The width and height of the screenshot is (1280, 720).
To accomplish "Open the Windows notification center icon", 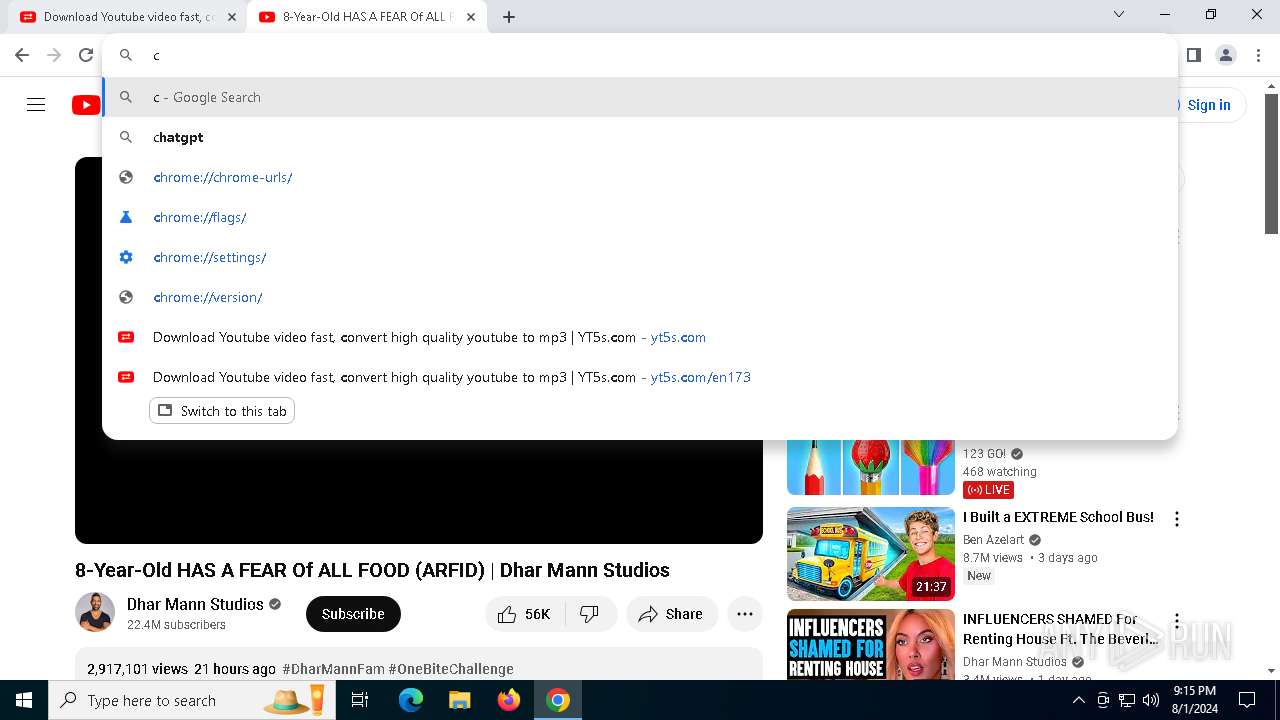I will pyautogui.click(x=1247, y=700).
